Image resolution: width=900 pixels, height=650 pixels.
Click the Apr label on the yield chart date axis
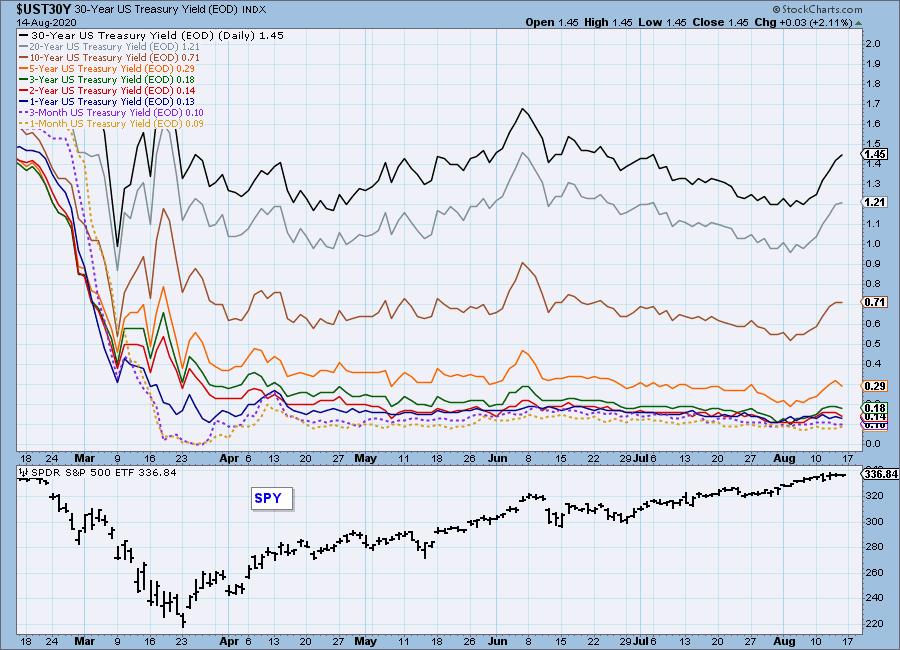click(229, 458)
